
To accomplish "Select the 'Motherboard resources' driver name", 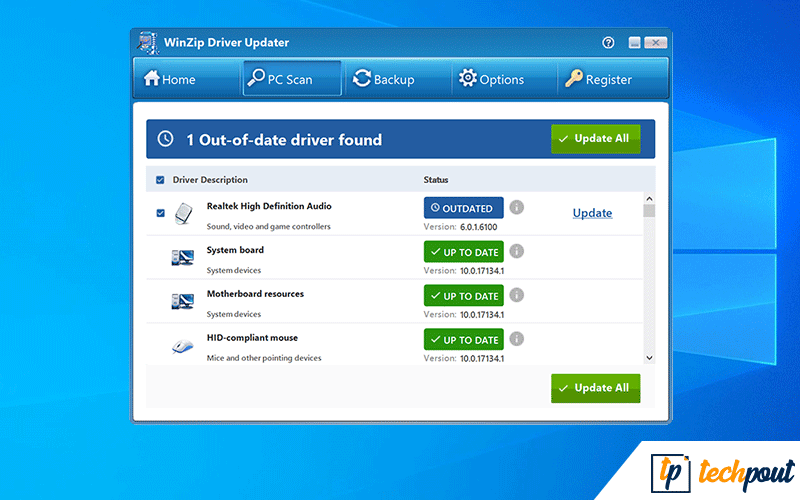I will pos(255,294).
